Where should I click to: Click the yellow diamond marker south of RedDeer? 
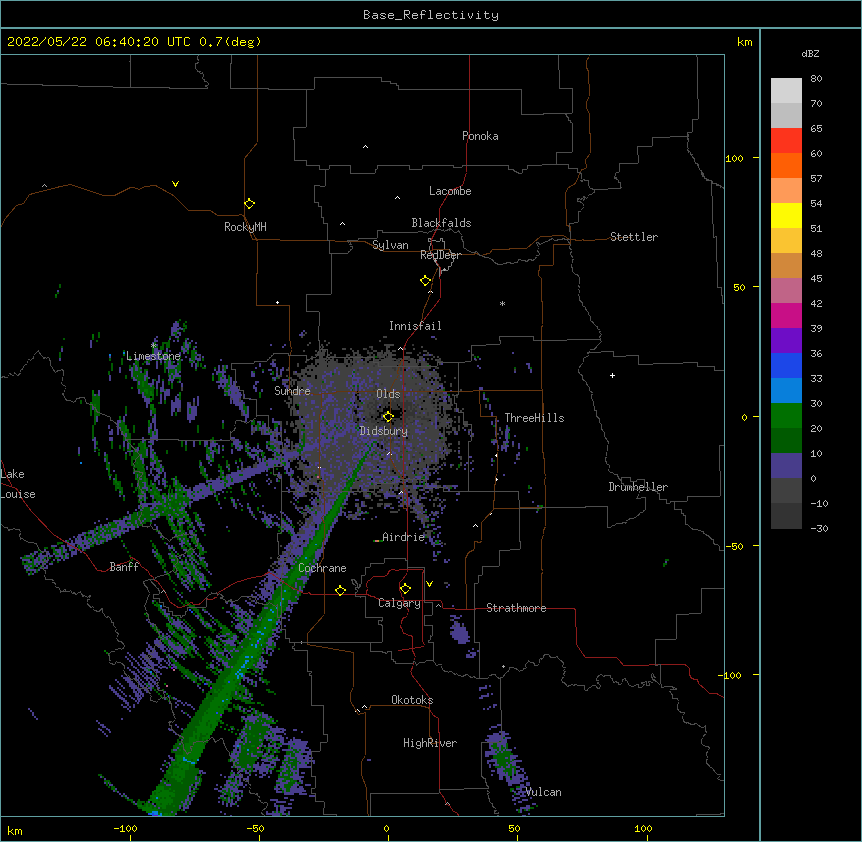(x=426, y=281)
